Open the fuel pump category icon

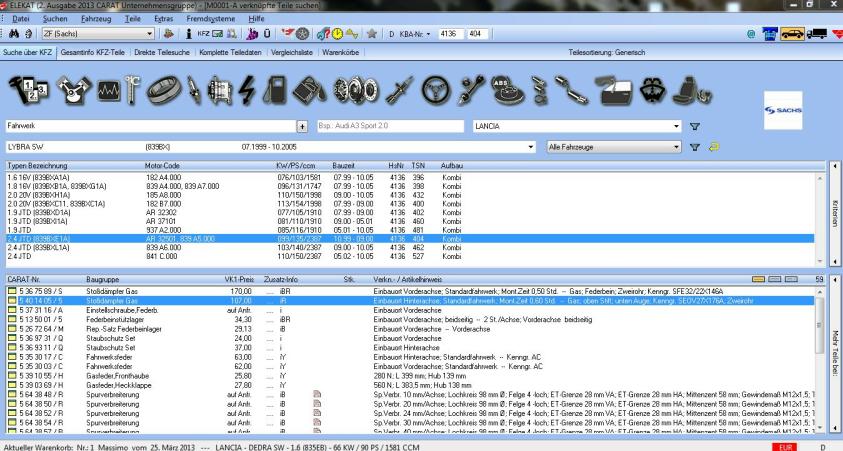[275, 90]
